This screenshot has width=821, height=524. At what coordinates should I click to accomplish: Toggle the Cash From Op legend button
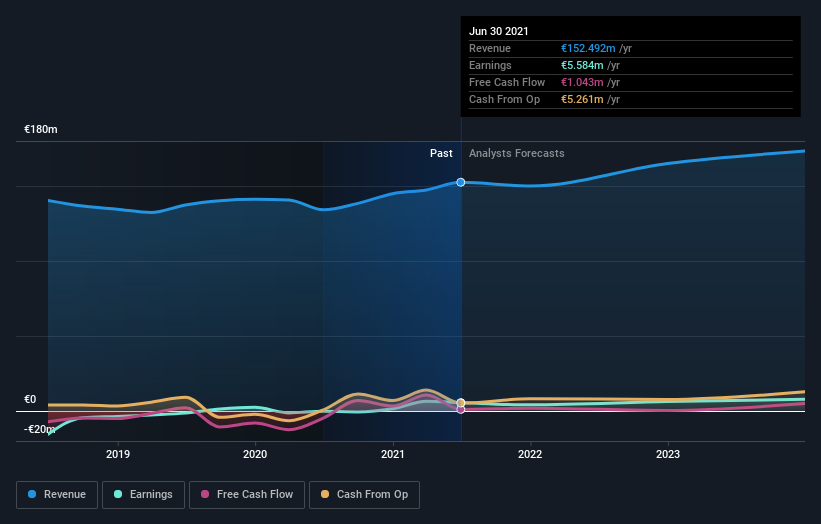pyautogui.click(x=364, y=495)
